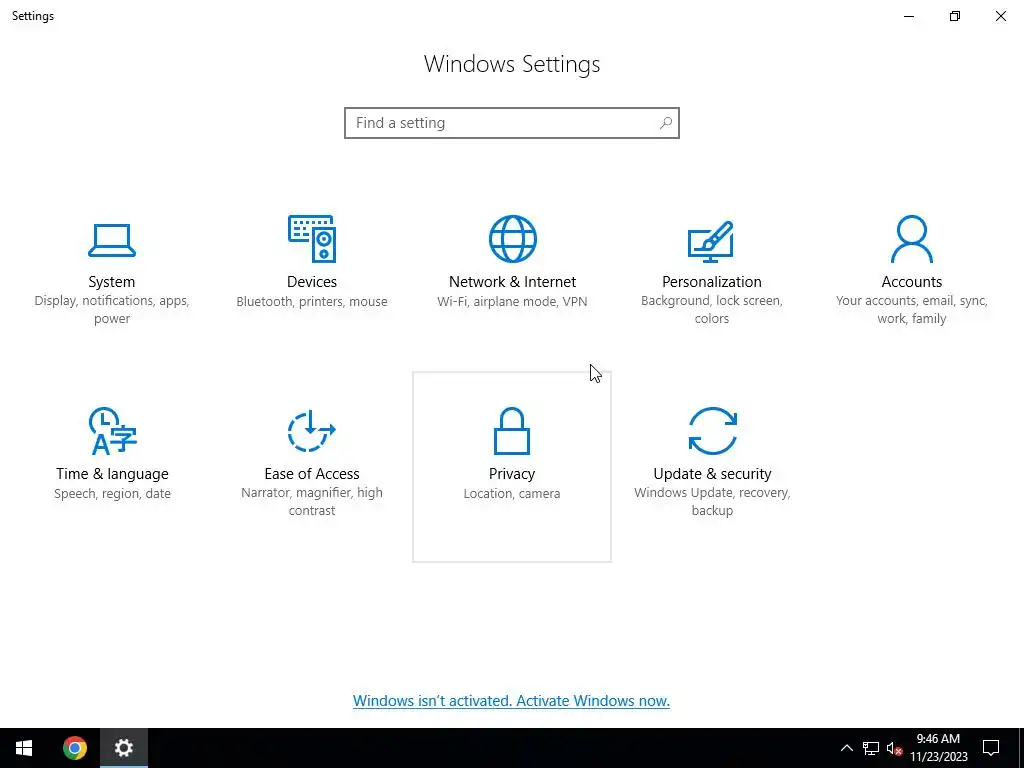Open the Action Center notifications icon
The height and width of the screenshot is (768, 1024).
991,748
